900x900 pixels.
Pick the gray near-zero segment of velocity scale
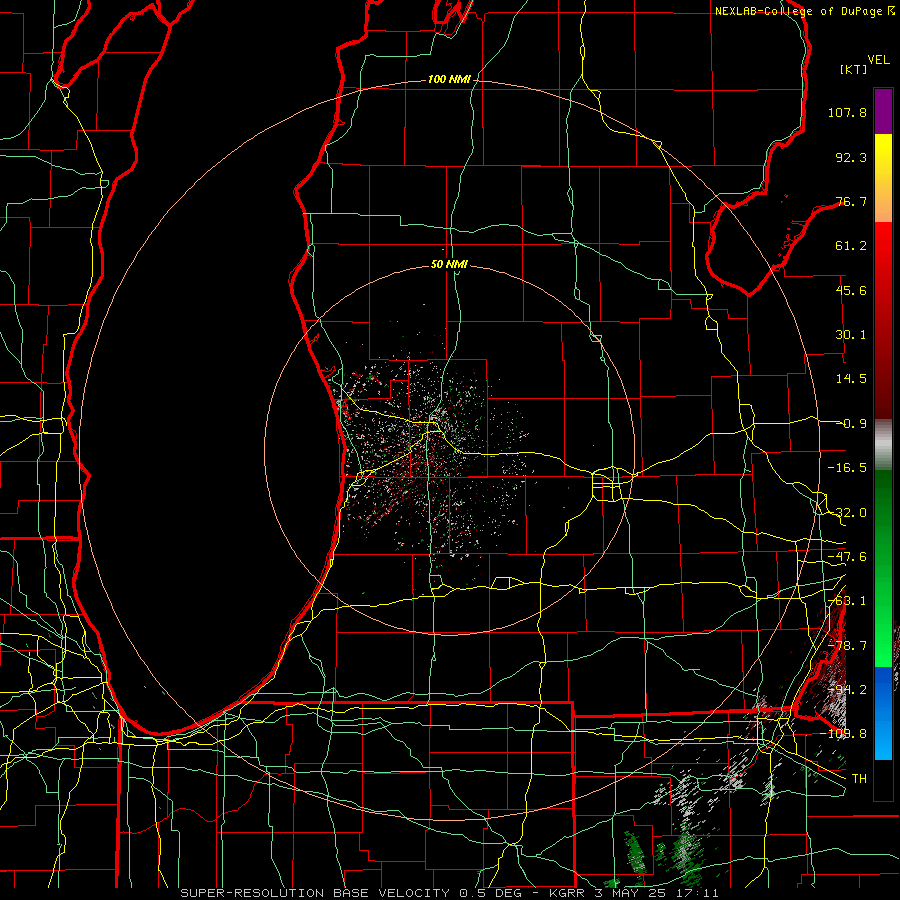[883, 445]
